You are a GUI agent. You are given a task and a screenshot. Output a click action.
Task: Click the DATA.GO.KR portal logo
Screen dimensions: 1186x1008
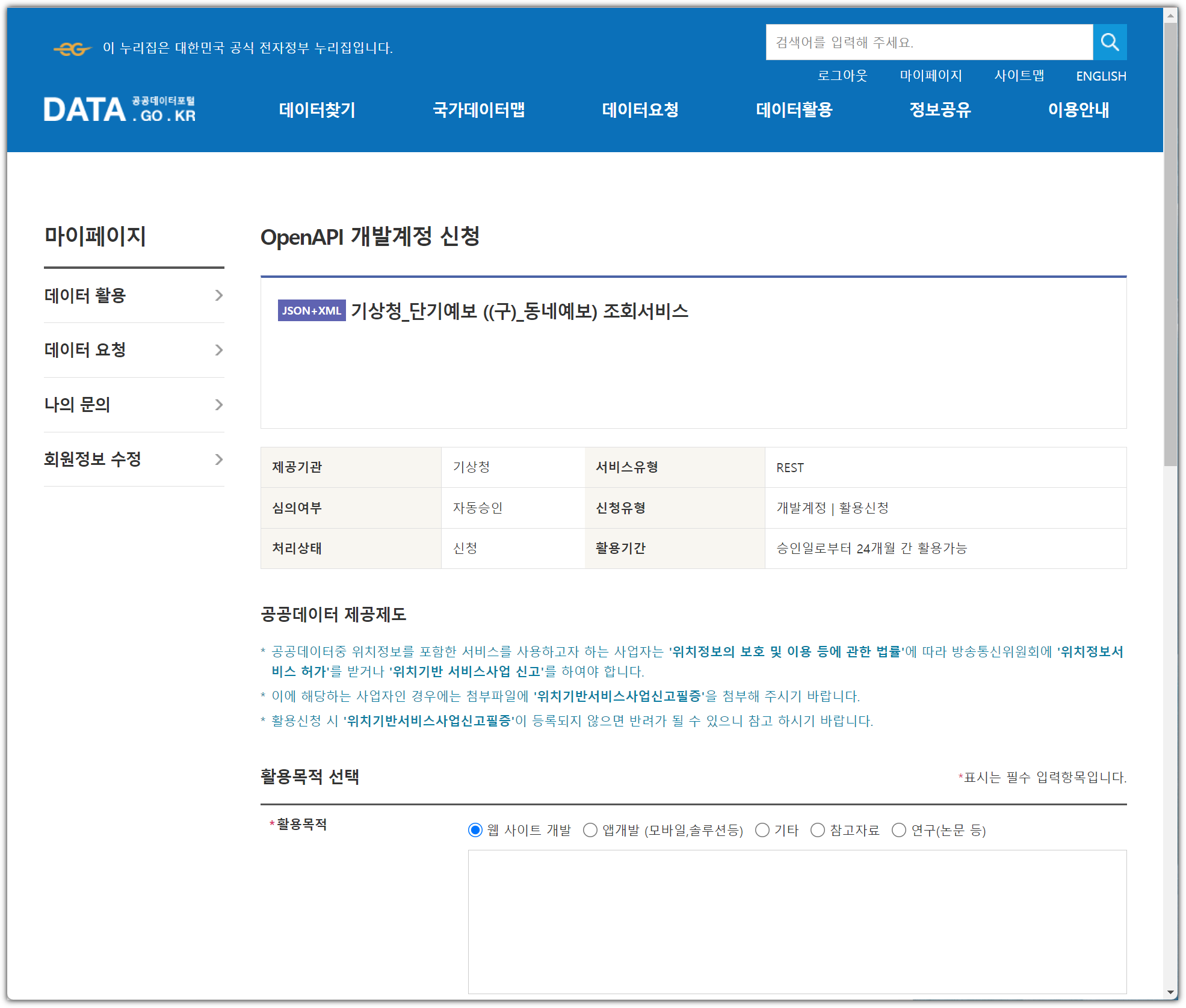[120, 109]
